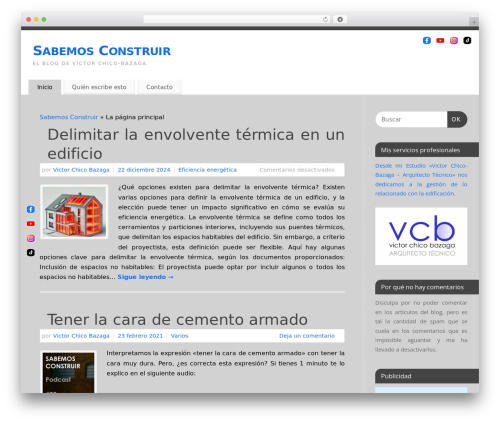The width and height of the screenshot is (500, 423).
Task: Select the Inicio tab
Action: click(x=45, y=87)
